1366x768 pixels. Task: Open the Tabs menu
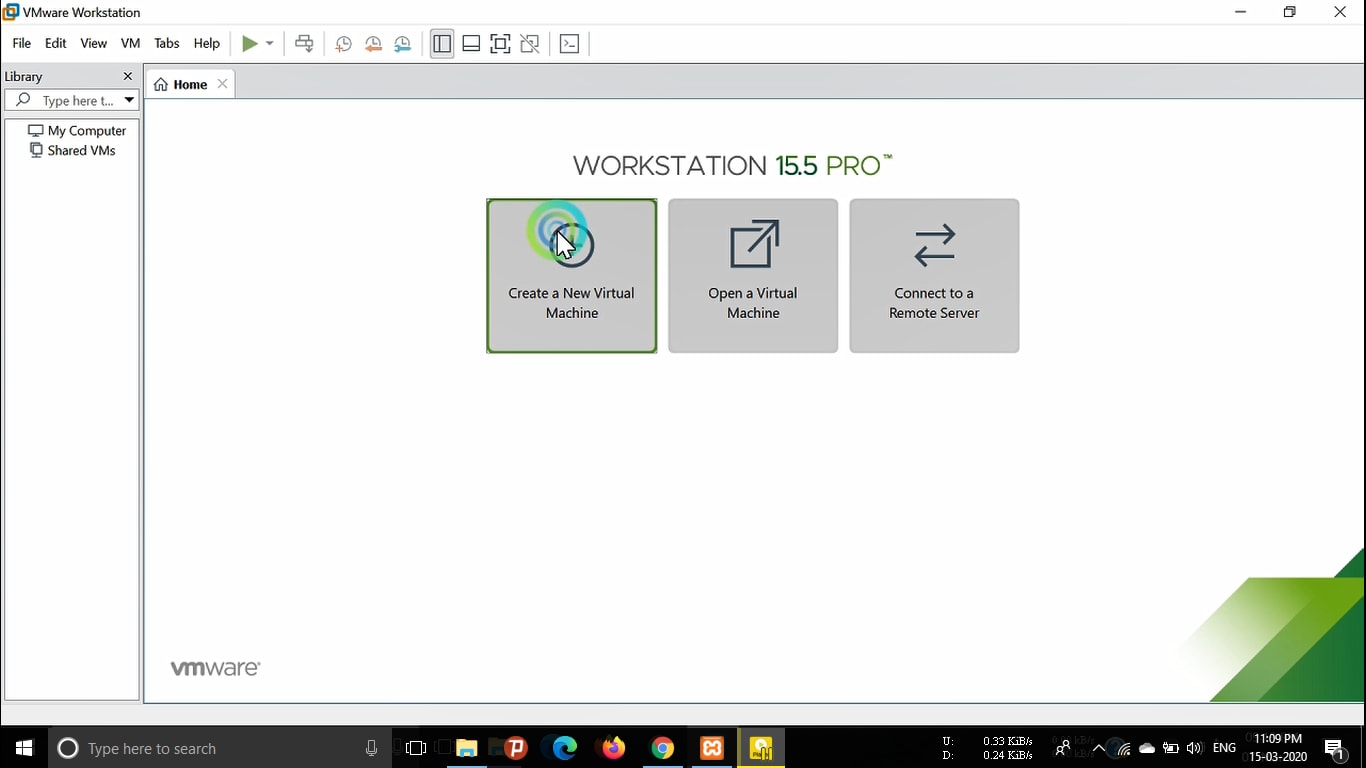167,43
